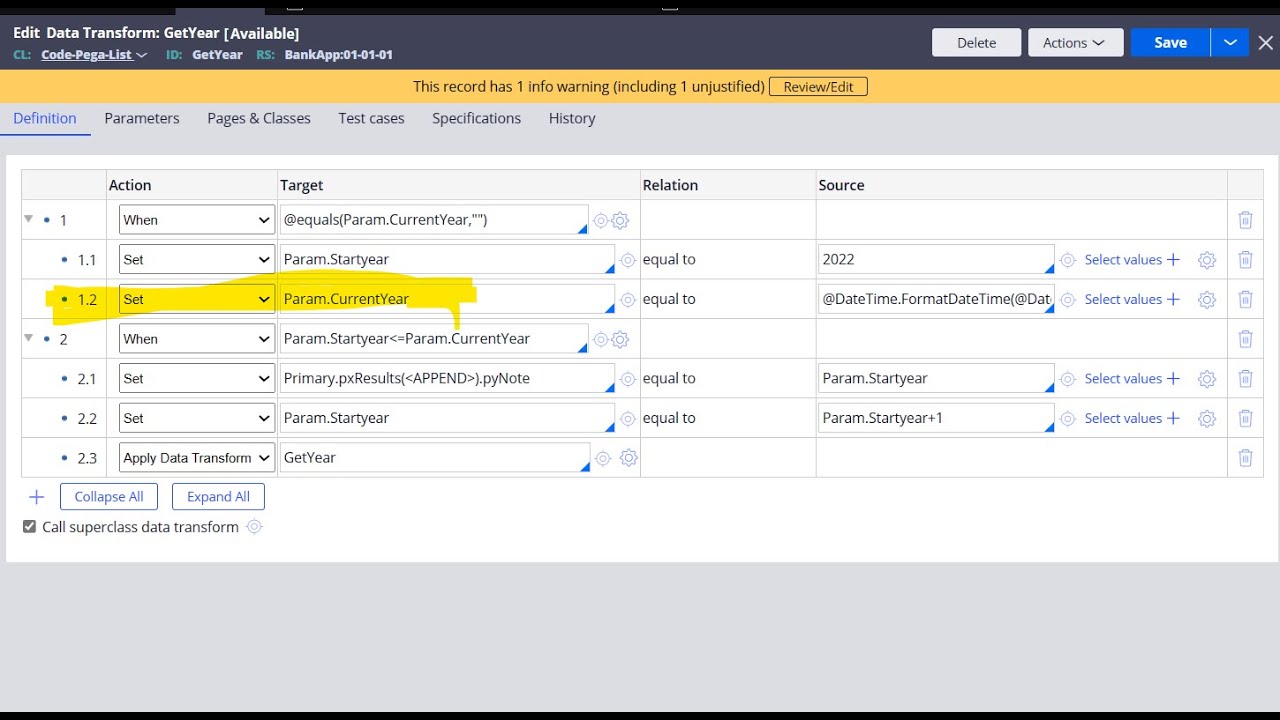The height and width of the screenshot is (720, 1280).
Task: Click Param.Startyear+1 source field
Action: [936, 418]
